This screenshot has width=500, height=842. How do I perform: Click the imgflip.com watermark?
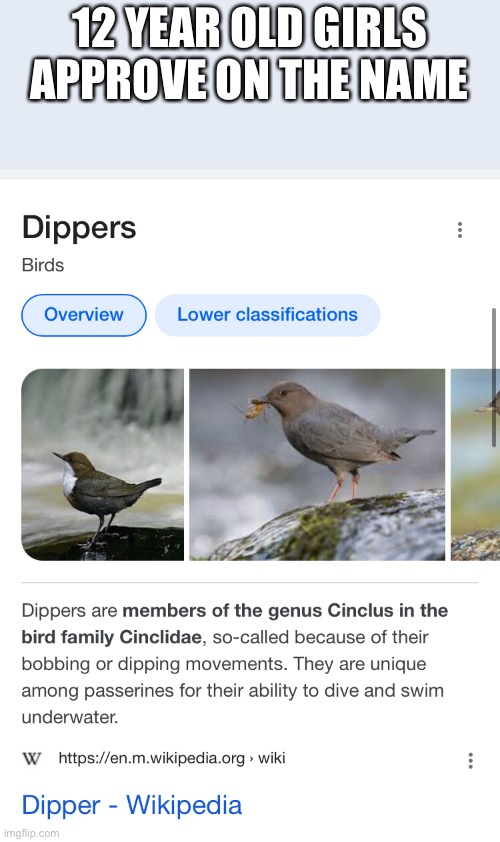[30, 833]
